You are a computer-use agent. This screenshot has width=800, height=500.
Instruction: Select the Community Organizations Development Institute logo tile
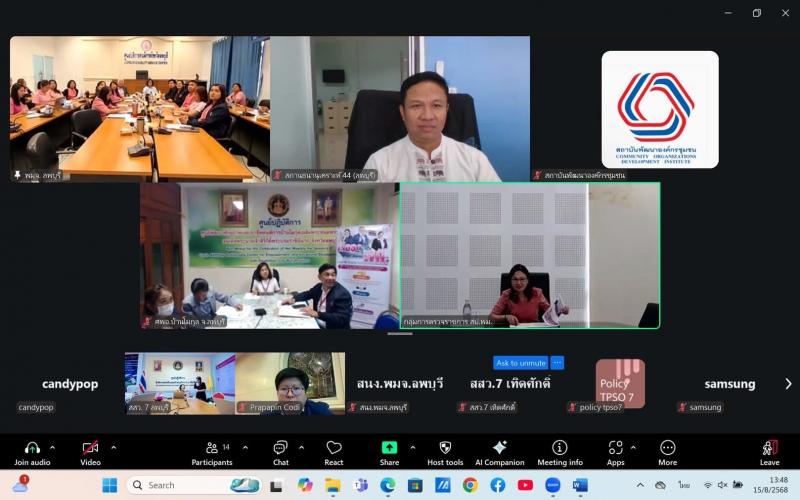pos(660,109)
